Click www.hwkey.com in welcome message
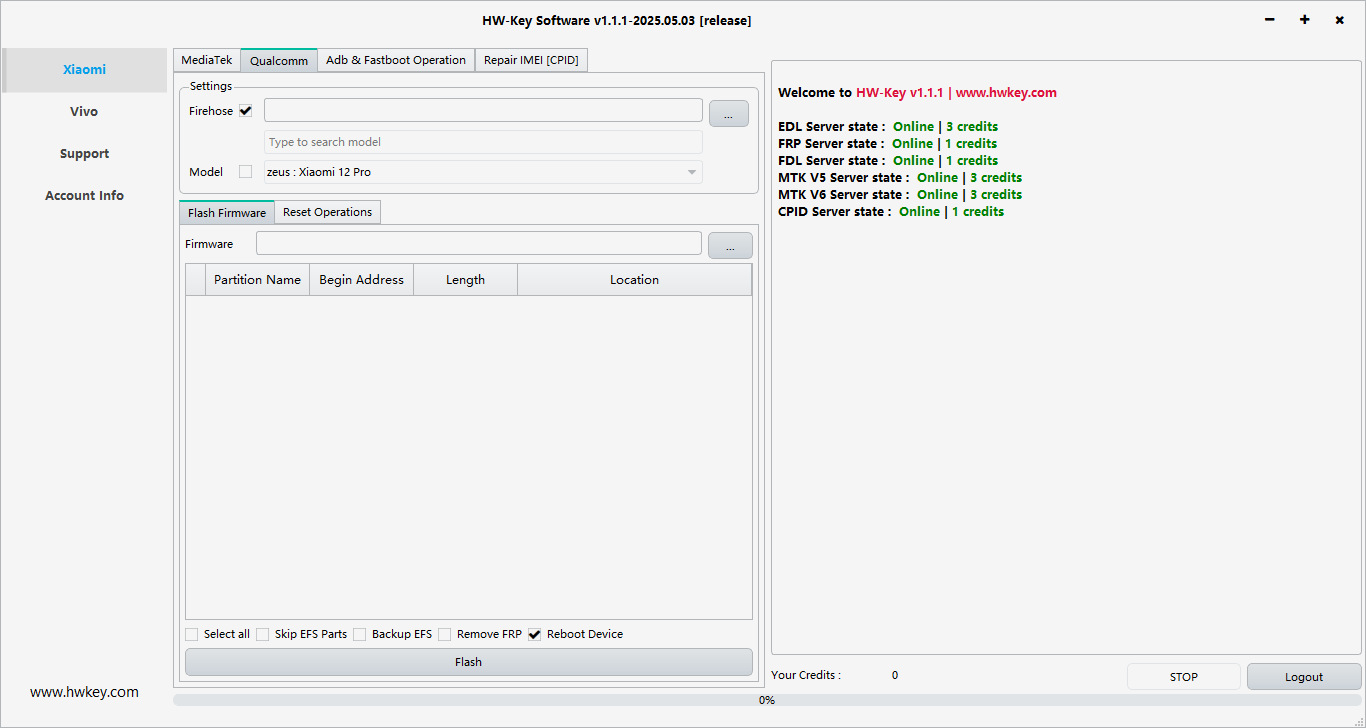This screenshot has height=728, width=1366. click(1006, 92)
